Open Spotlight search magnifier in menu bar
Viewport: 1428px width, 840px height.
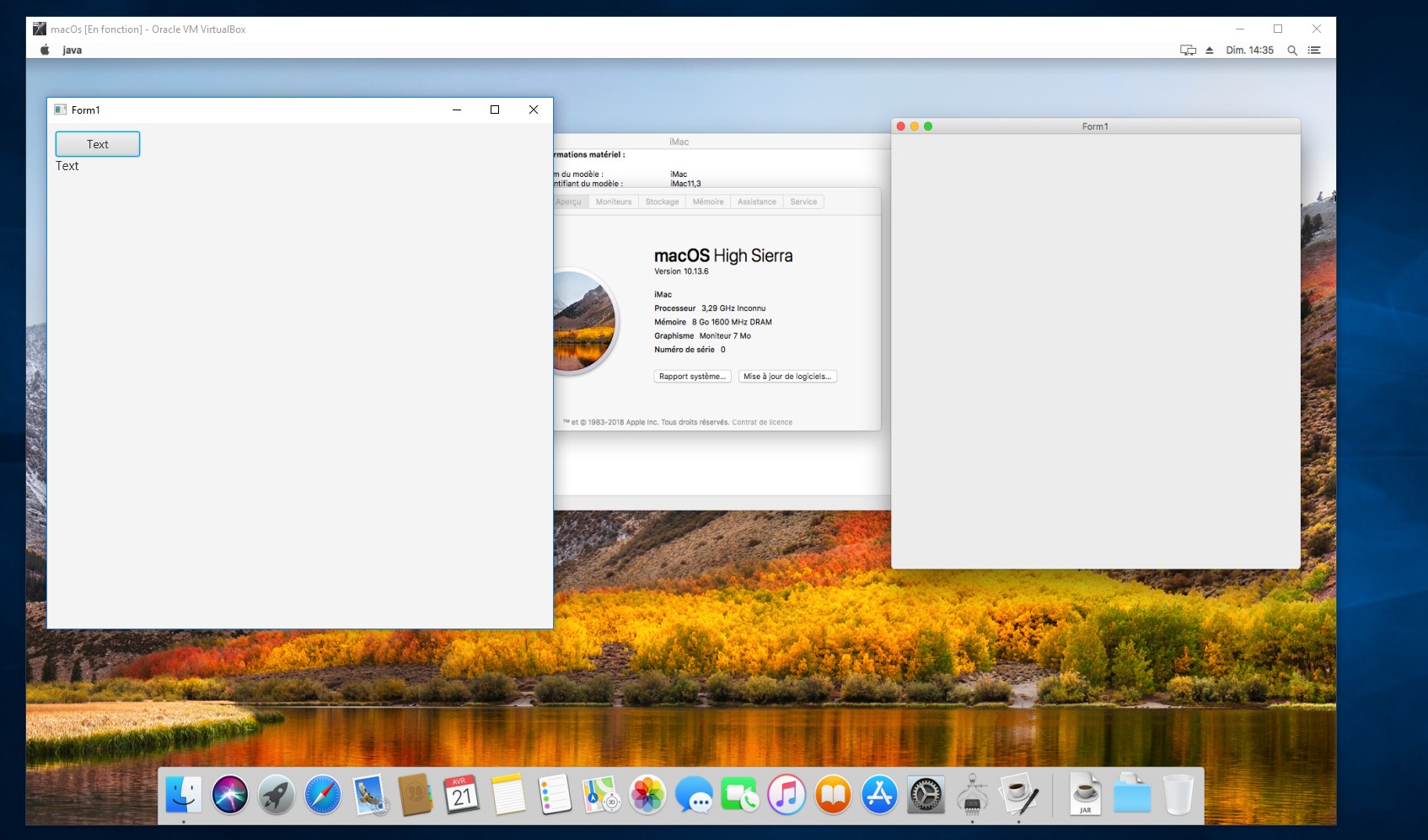[1291, 51]
